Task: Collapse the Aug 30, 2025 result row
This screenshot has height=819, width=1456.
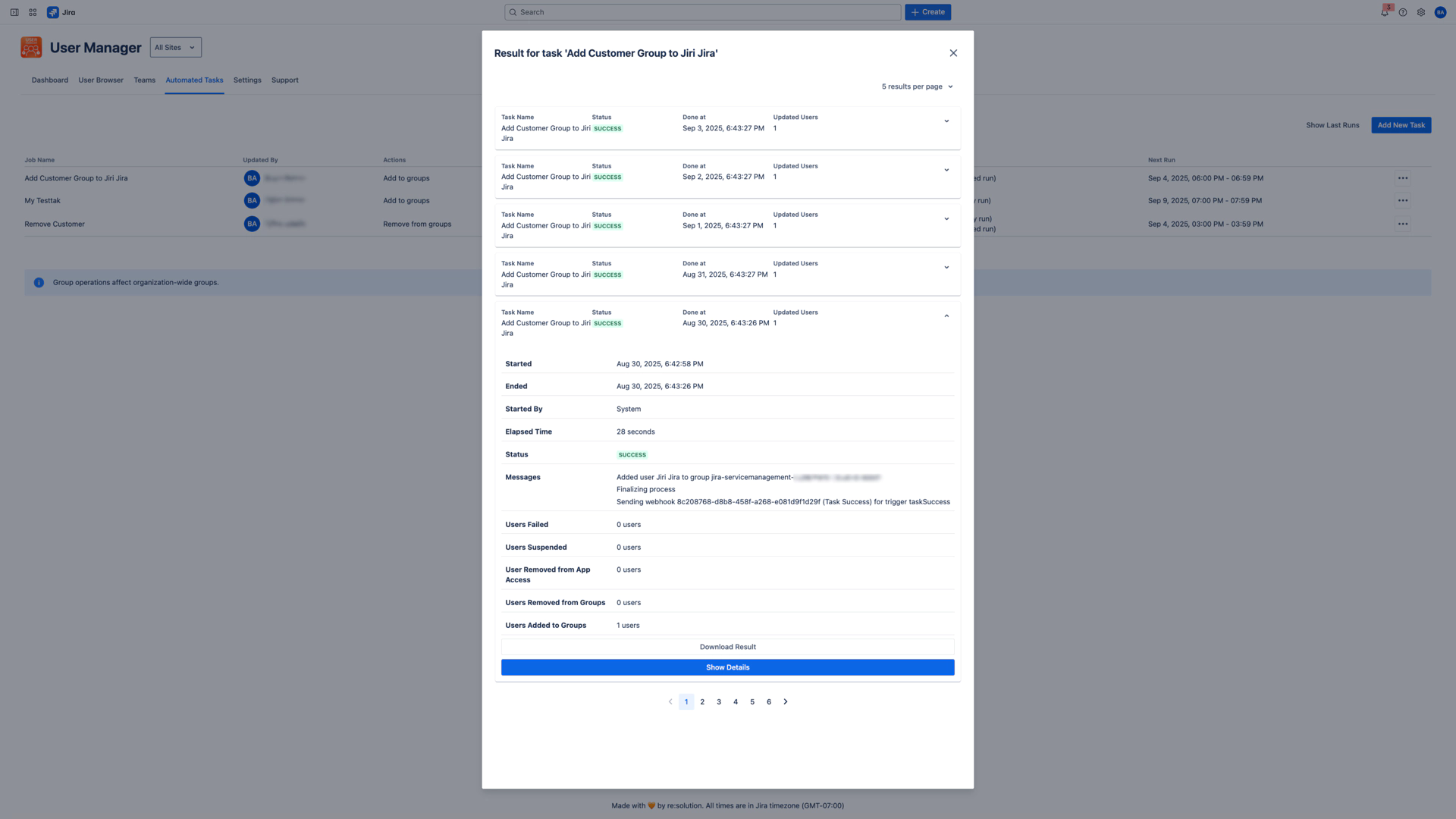Action: tap(946, 316)
